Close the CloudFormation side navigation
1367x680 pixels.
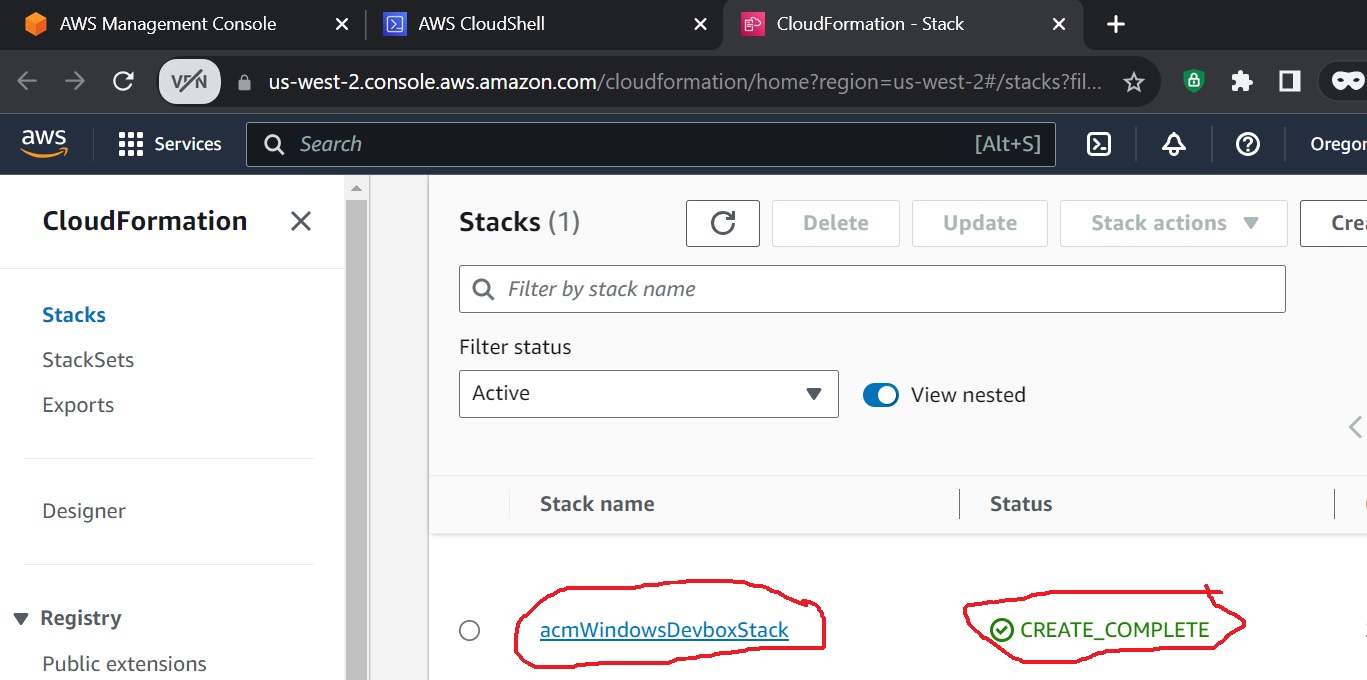pyautogui.click(x=301, y=221)
